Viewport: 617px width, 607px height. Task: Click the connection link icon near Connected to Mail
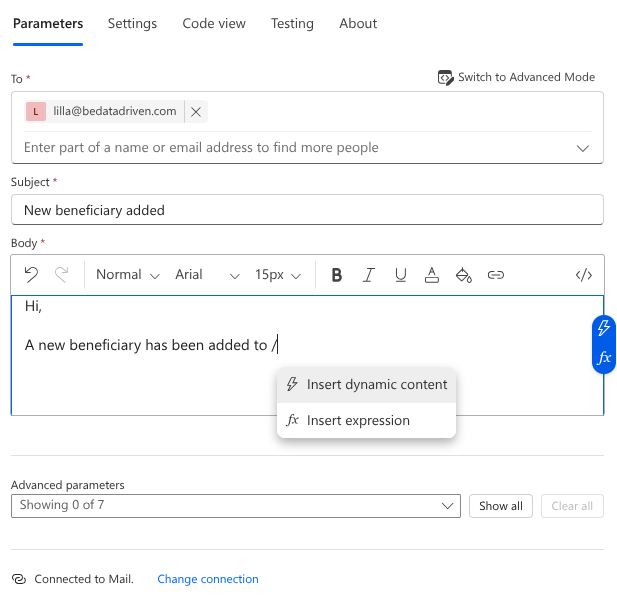(19, 579)
